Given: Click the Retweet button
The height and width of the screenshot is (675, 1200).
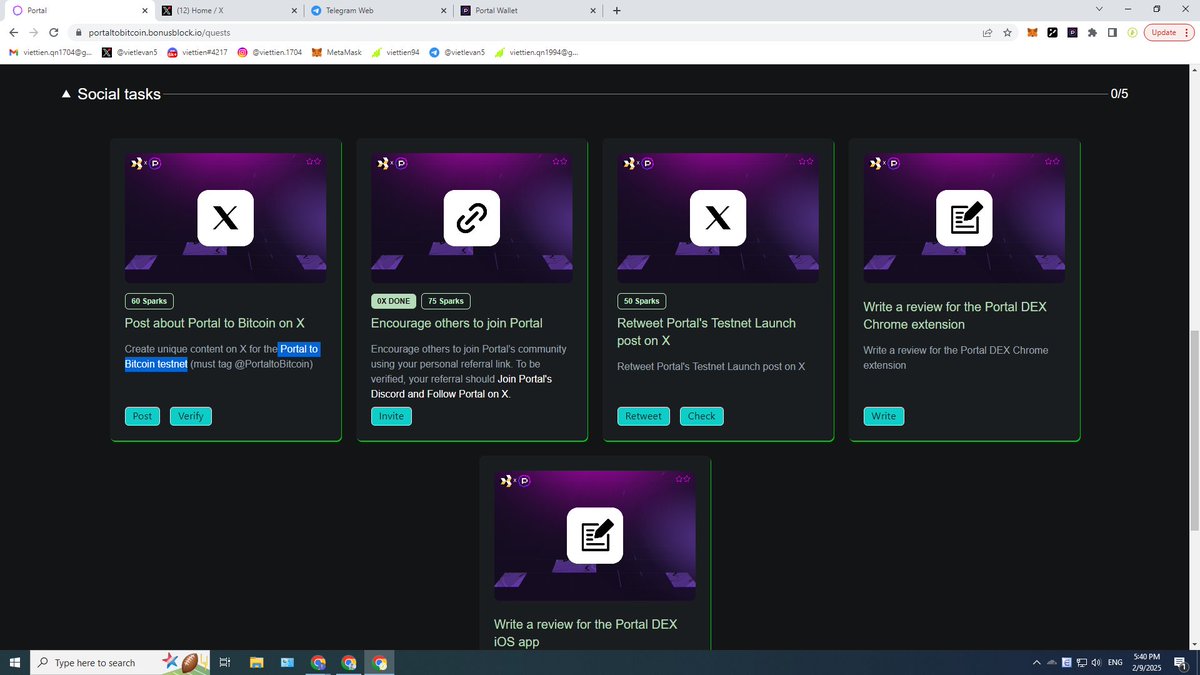Looking at the screenshot, I should pos(644,416).
